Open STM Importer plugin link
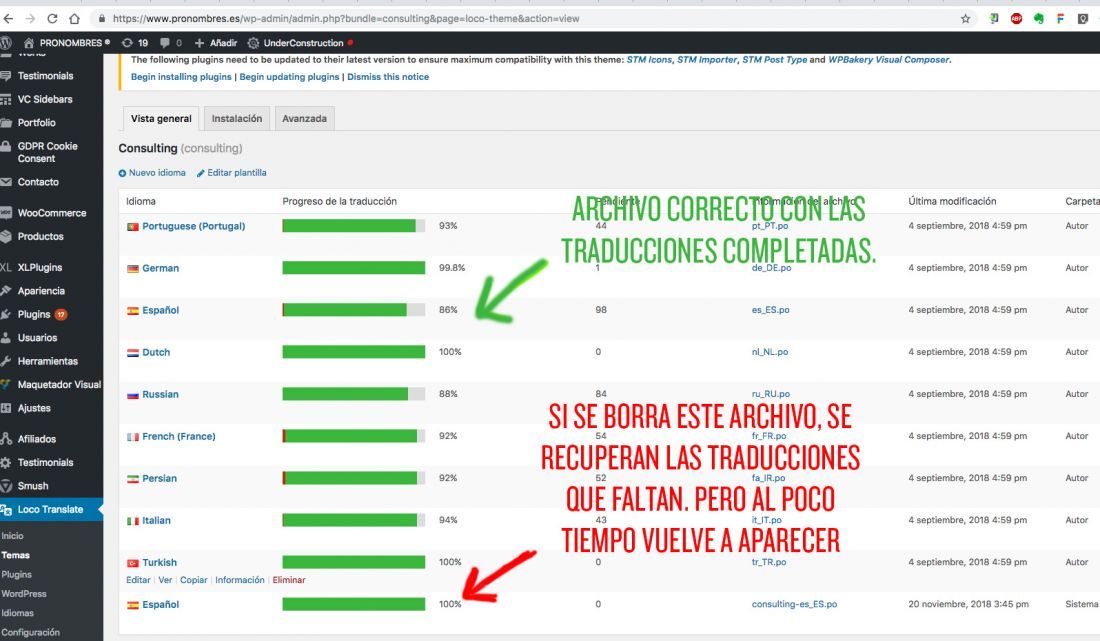Viewport: 1100px width, 641px height. click(x=707, y=60)
